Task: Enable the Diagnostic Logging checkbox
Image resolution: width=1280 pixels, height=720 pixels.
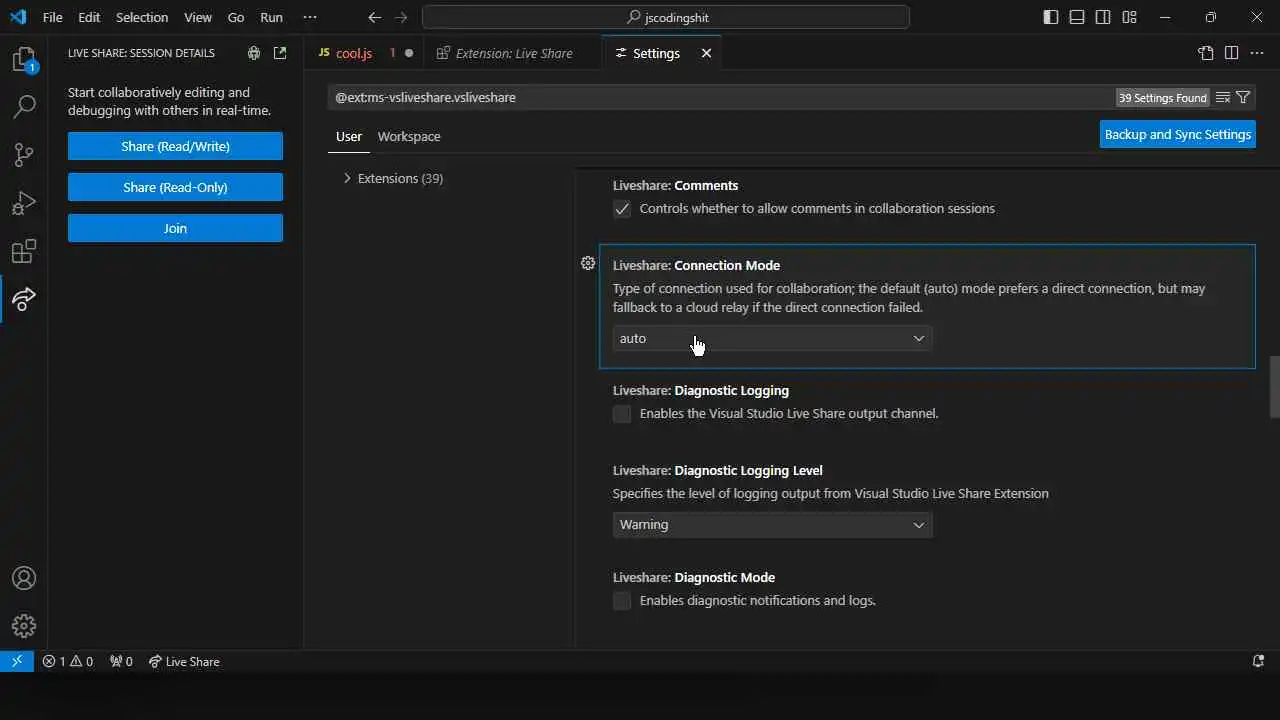Action: click(622, 413)
